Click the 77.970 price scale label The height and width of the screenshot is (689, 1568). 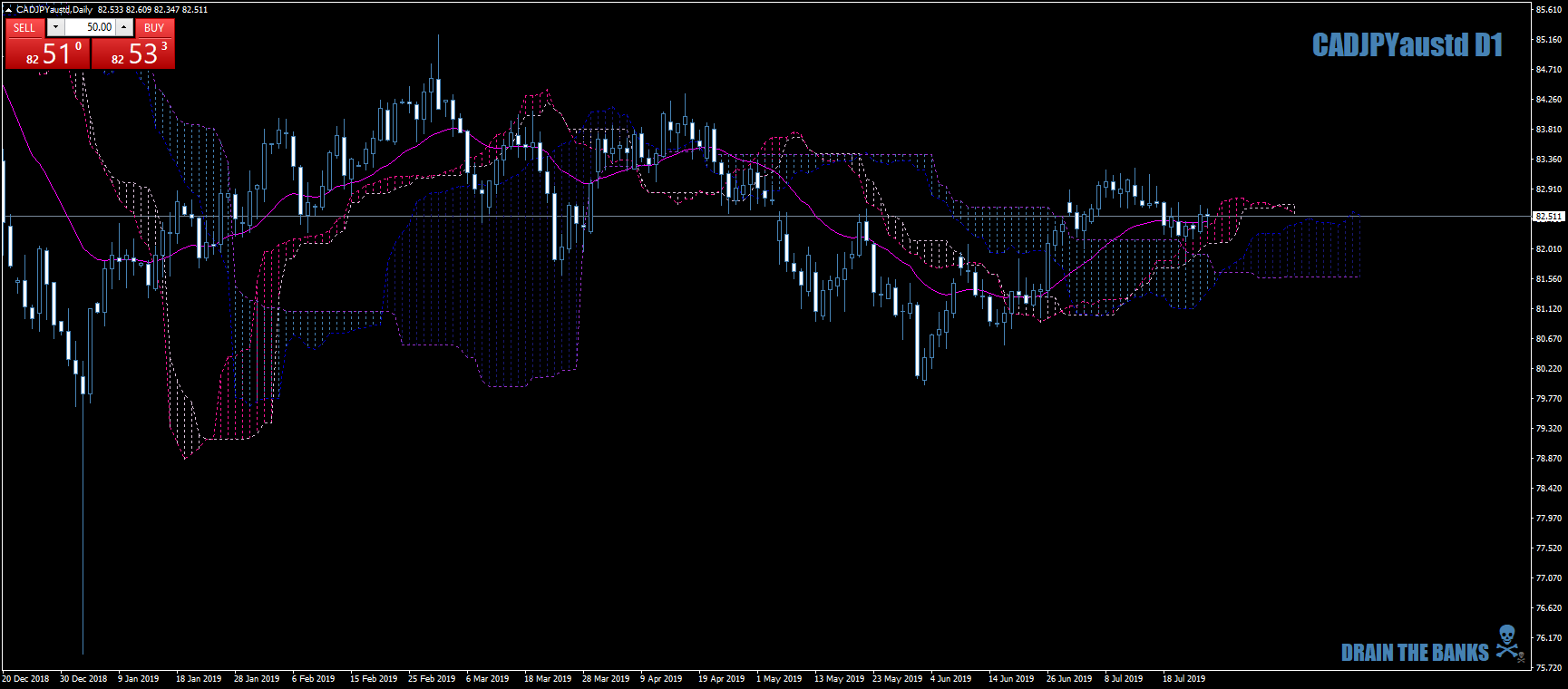click(x=1549, y=518)
